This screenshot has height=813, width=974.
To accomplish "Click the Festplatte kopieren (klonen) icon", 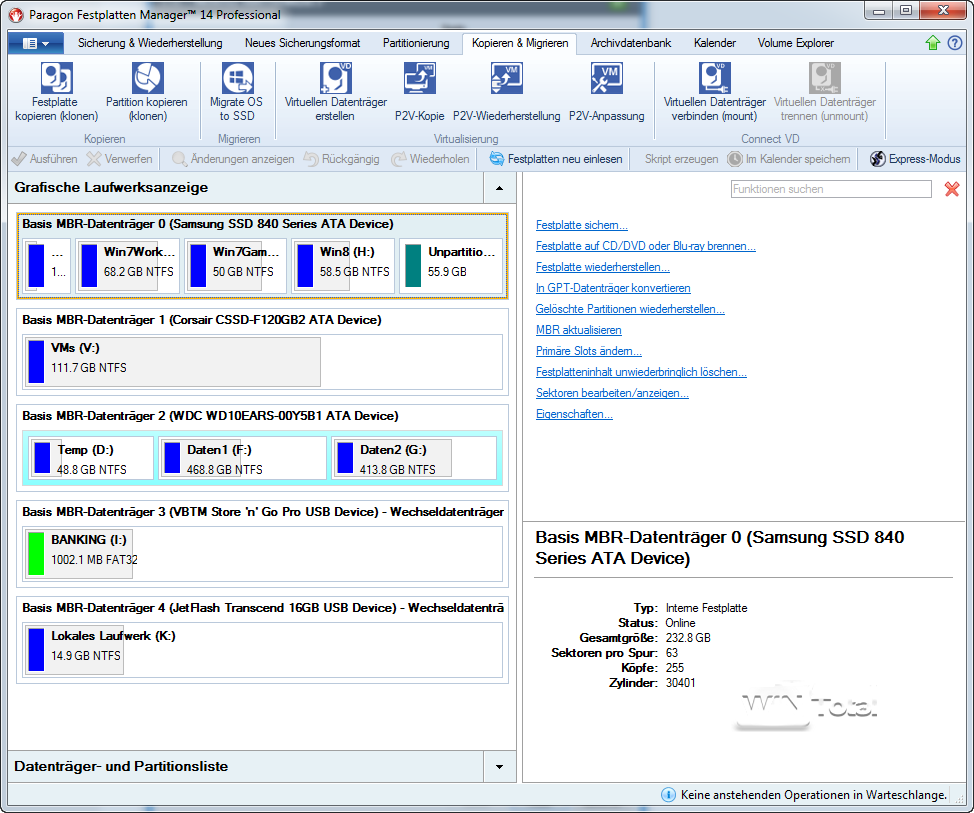I will 56,79.
